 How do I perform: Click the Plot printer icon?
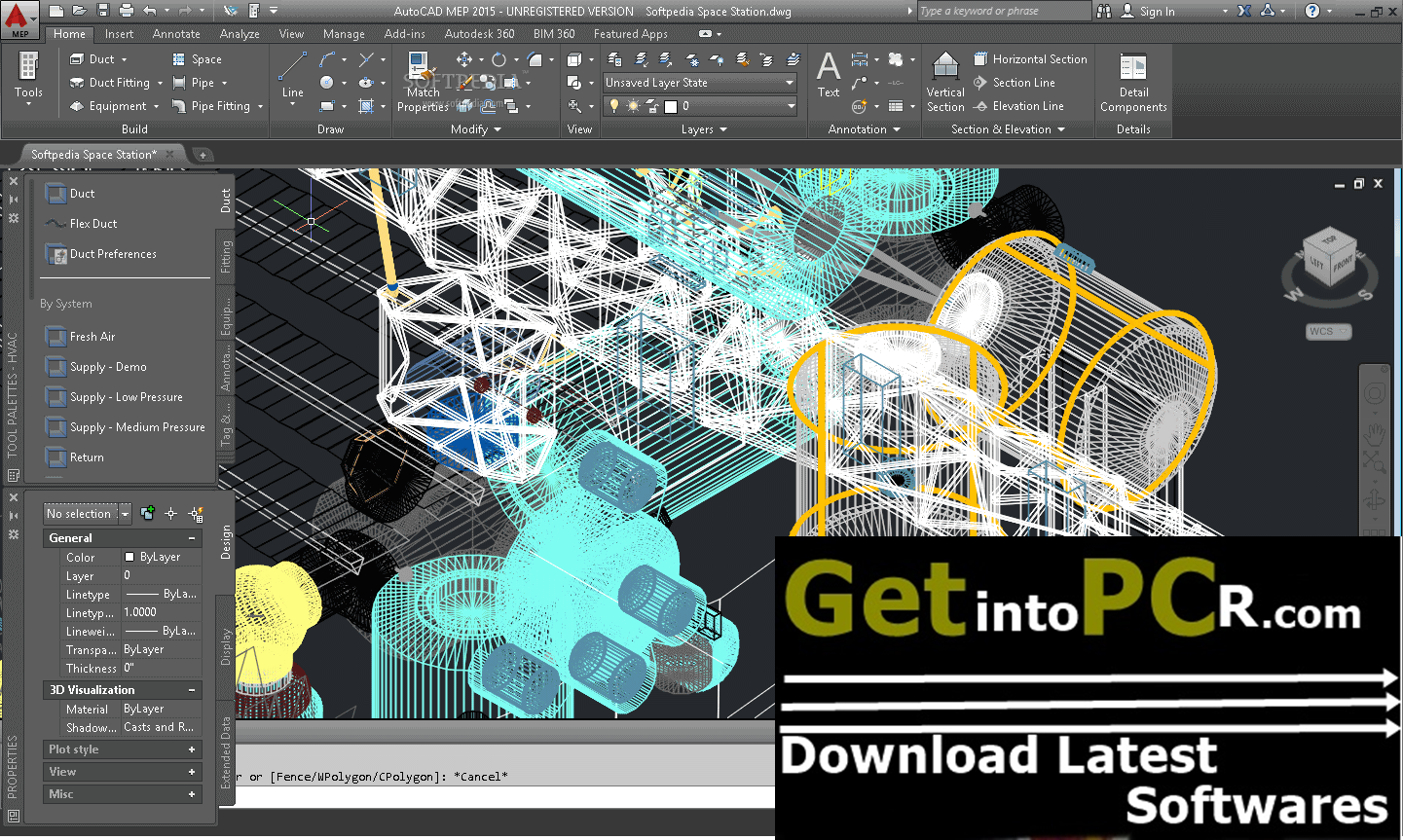127,11
